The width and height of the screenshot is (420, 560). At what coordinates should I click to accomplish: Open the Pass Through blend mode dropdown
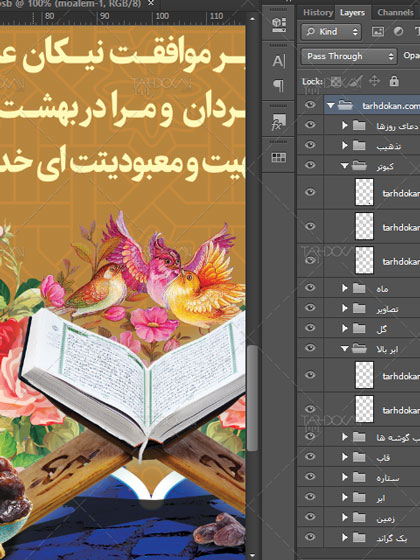pyautogui.click(x=349, y=56)
